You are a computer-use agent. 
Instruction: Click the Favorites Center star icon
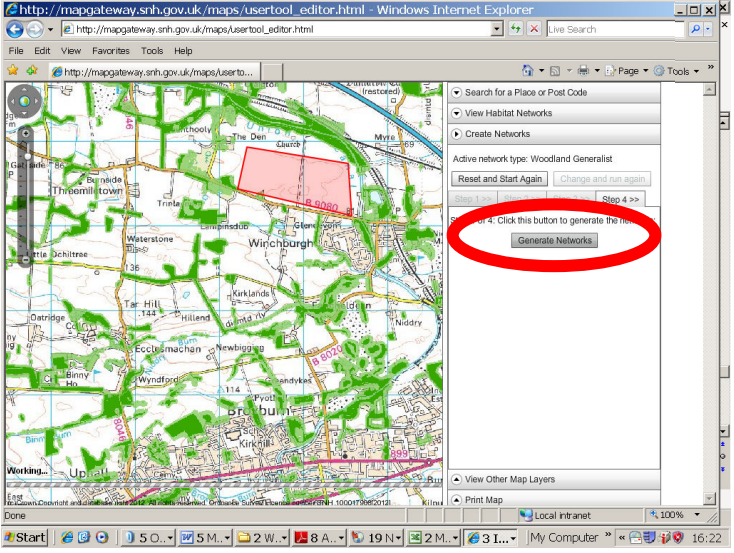tap(13, 71)
